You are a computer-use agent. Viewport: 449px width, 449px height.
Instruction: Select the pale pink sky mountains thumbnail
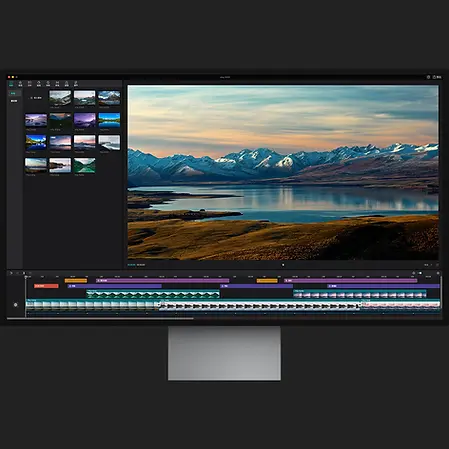[85, 143]
